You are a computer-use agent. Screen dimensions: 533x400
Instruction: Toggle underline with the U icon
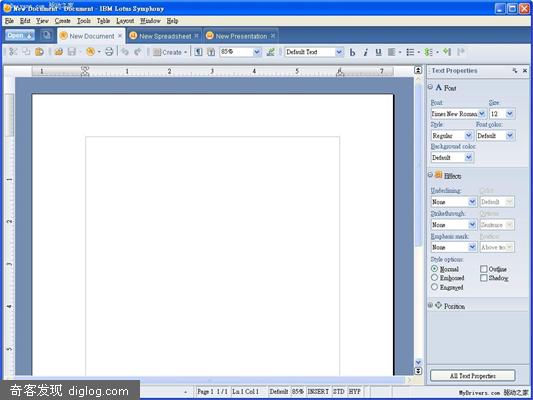[x=378, y=52]
